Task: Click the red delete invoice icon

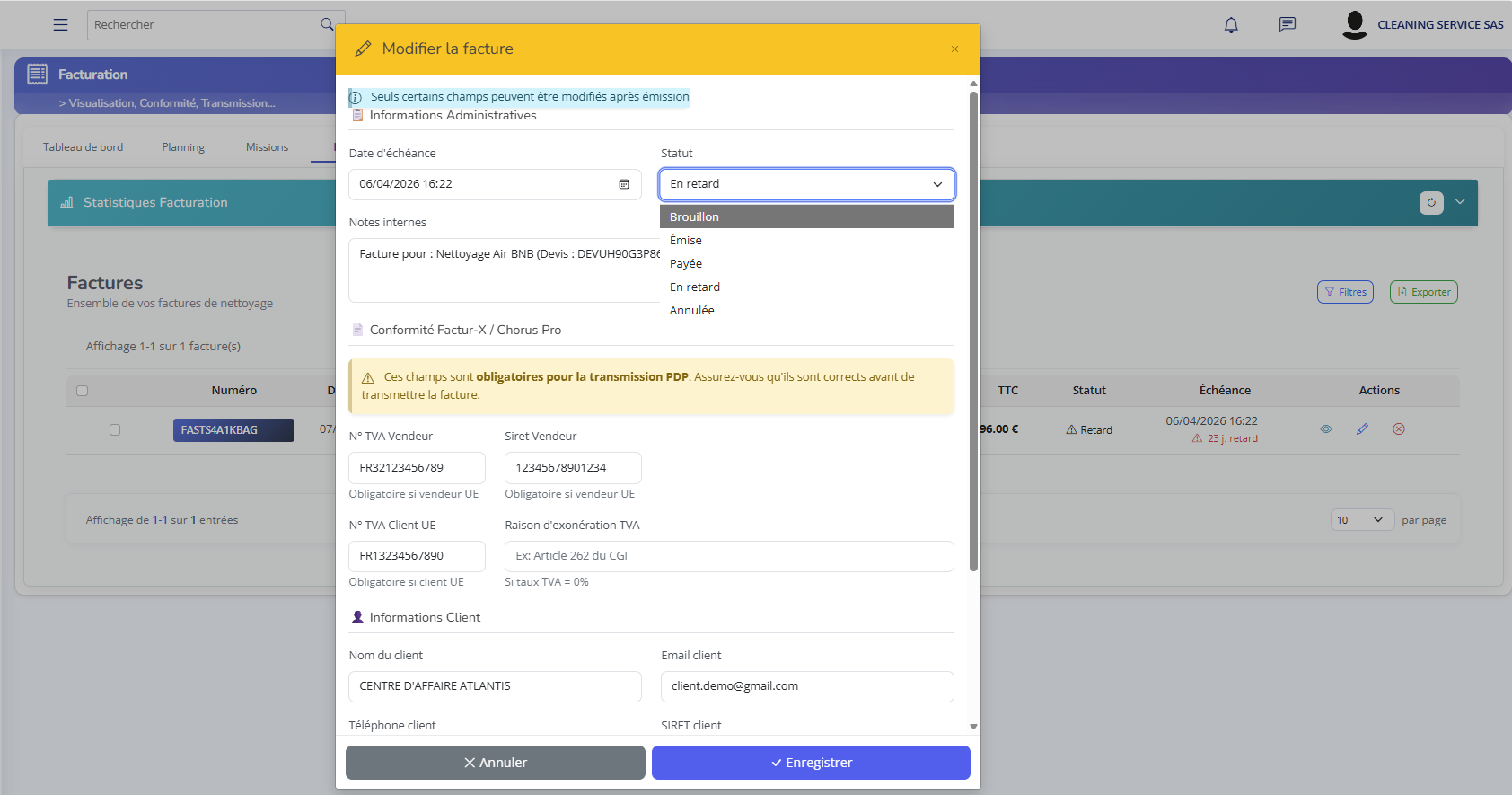Action: pyautogui.click(x=1398, y=429)
